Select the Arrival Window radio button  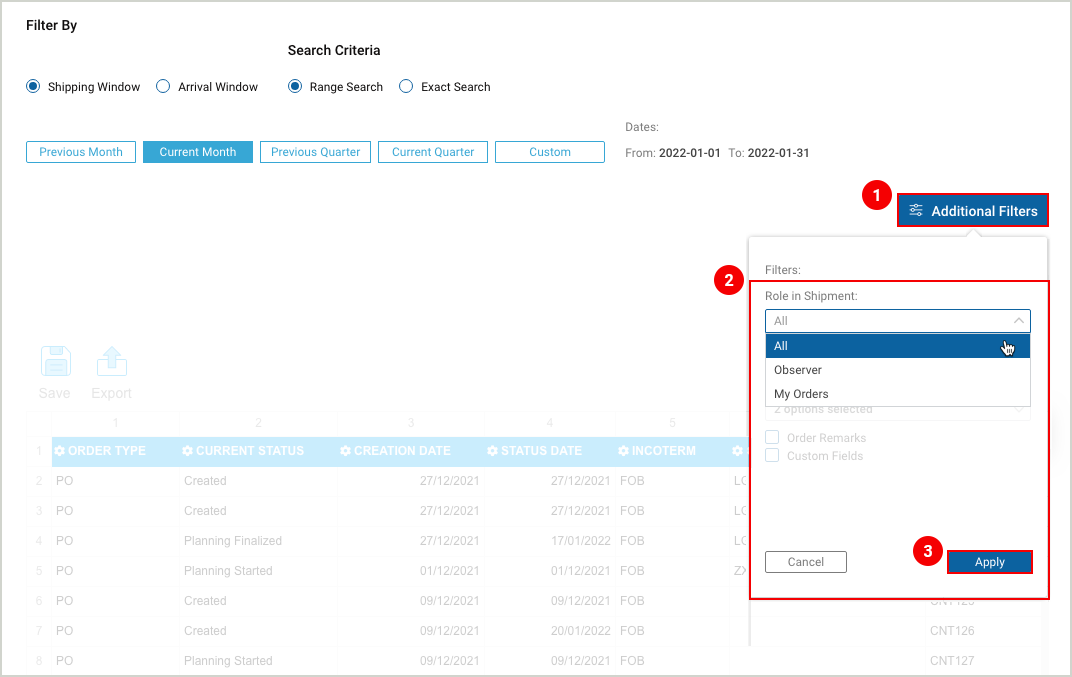tap(163, 86)
